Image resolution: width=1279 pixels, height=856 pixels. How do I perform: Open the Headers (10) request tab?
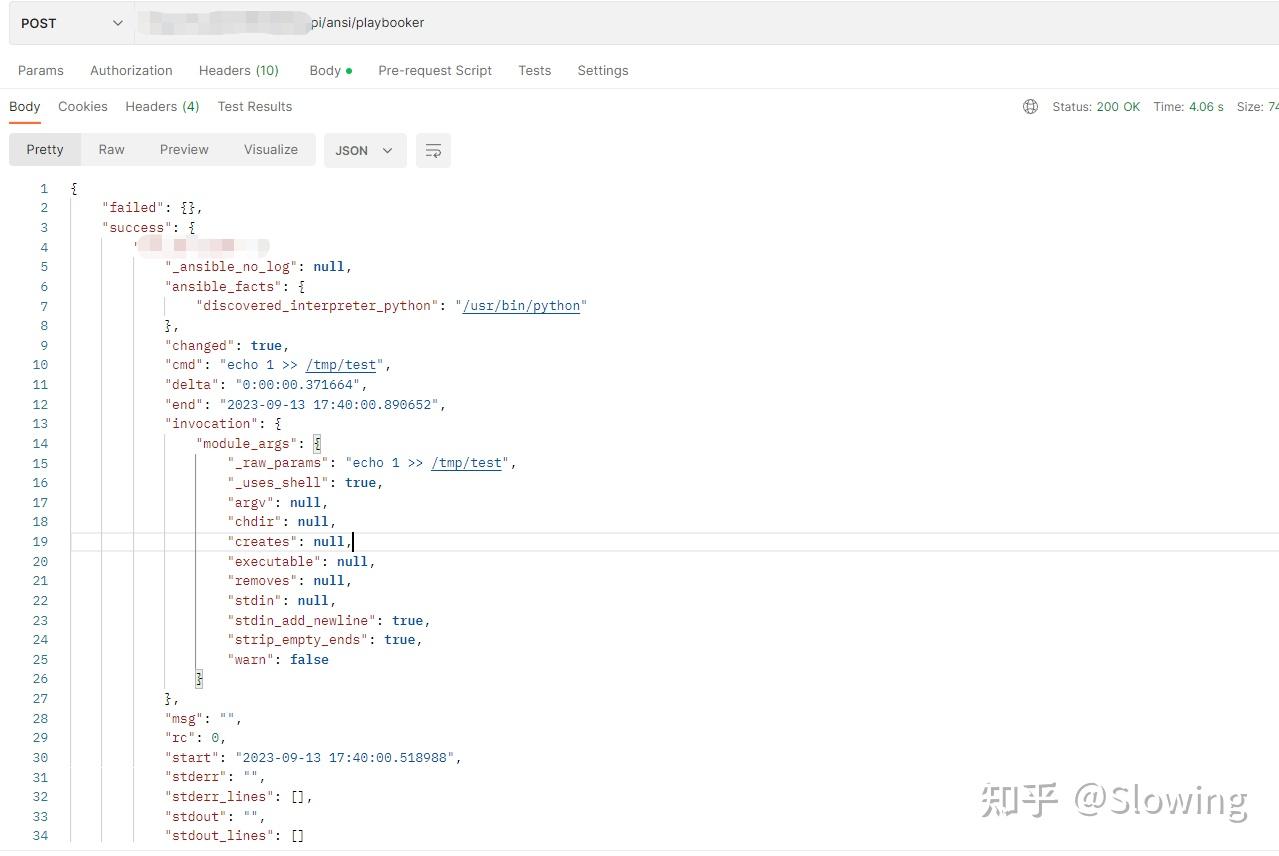pos(238,70)
